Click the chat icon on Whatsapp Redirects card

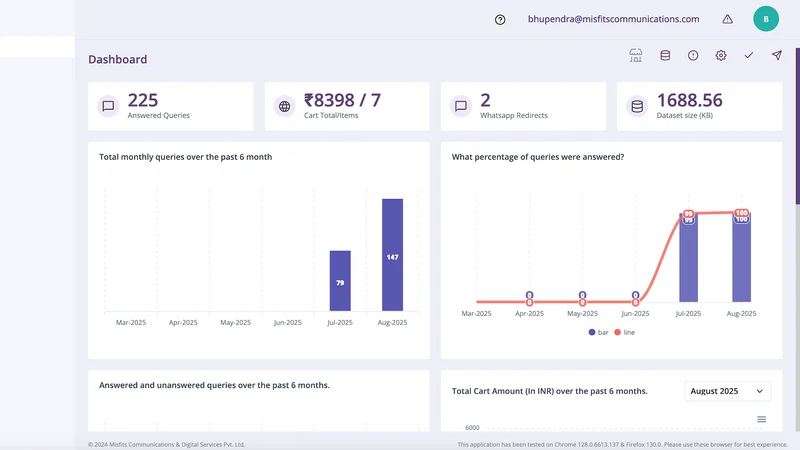(461, 106)
